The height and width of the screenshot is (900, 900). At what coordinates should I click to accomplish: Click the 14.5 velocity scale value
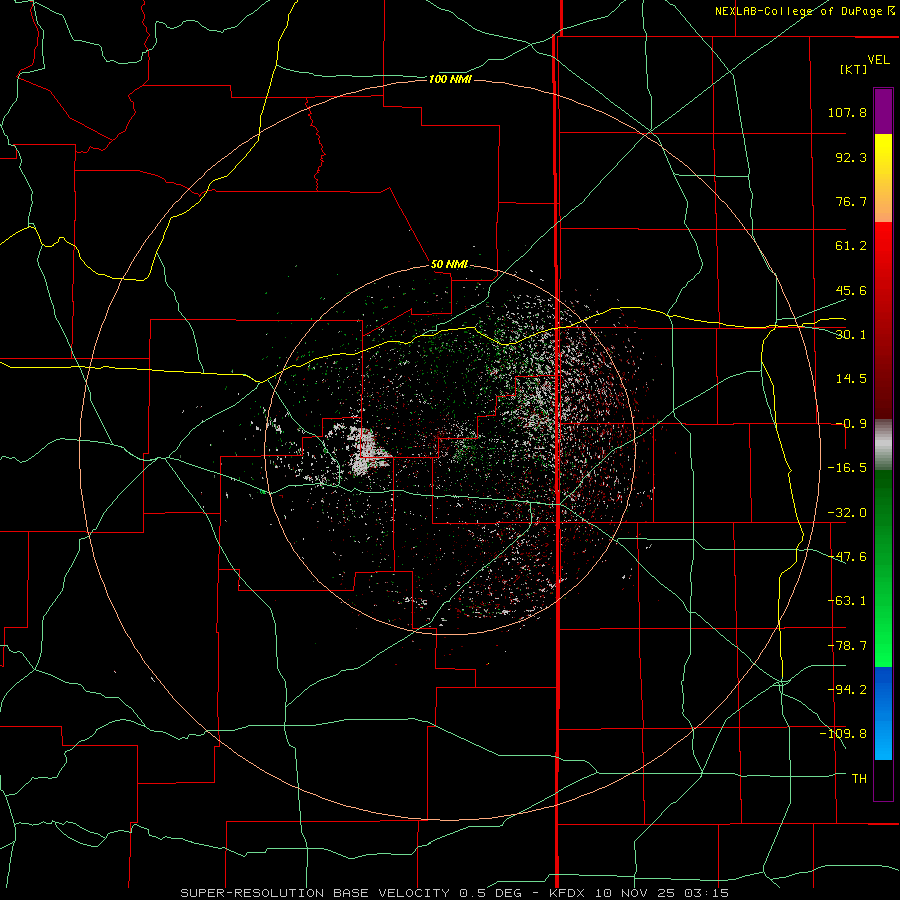click(x=851, y=379)
